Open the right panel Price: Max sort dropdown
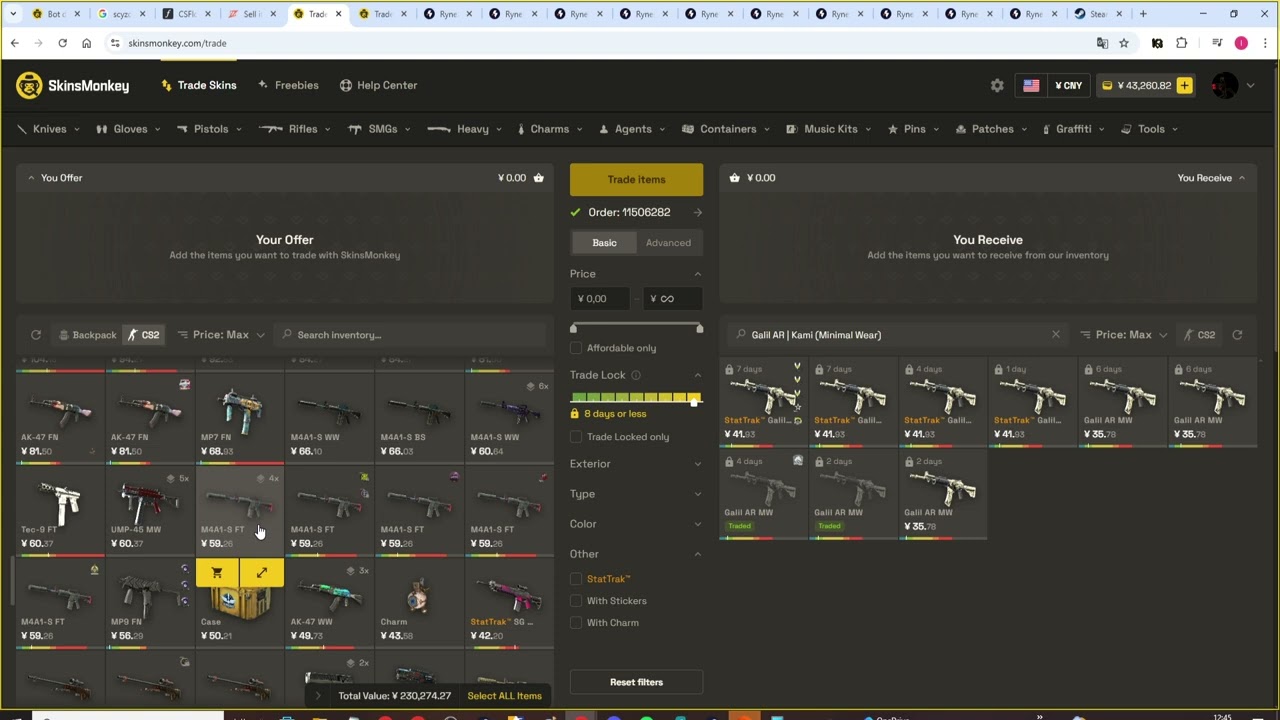 point(1125,335)
